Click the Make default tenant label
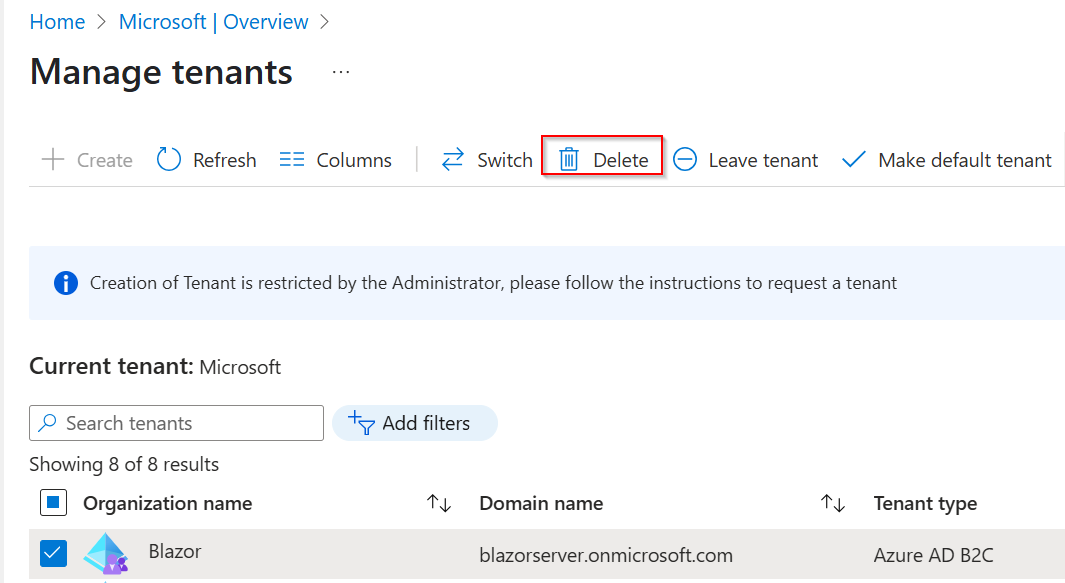The width and height of the screenshot is (1065, 583). click(964, 160)
